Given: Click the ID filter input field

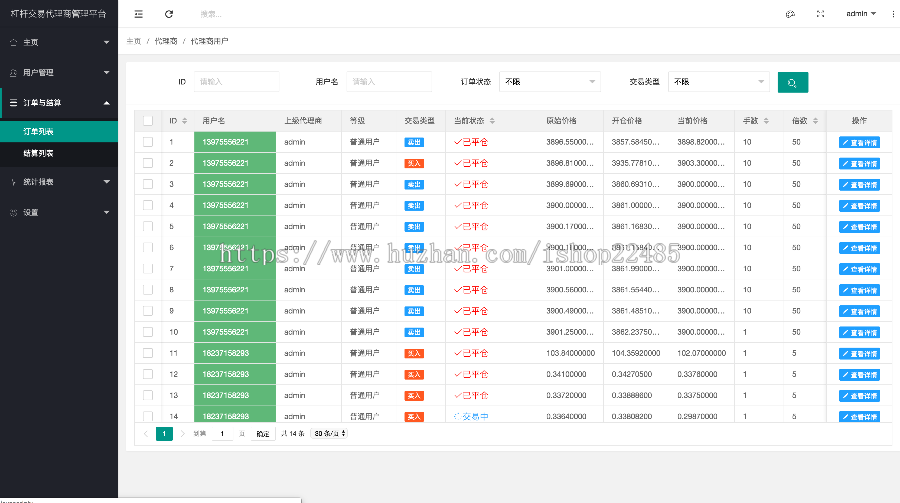Looking at the screenshot, I should (236, 82).
